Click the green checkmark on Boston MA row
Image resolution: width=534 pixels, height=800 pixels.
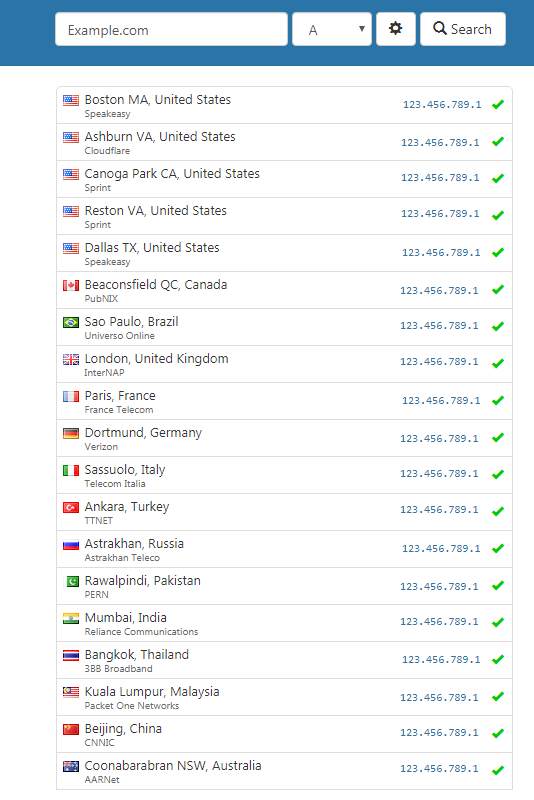coord(498,105)
